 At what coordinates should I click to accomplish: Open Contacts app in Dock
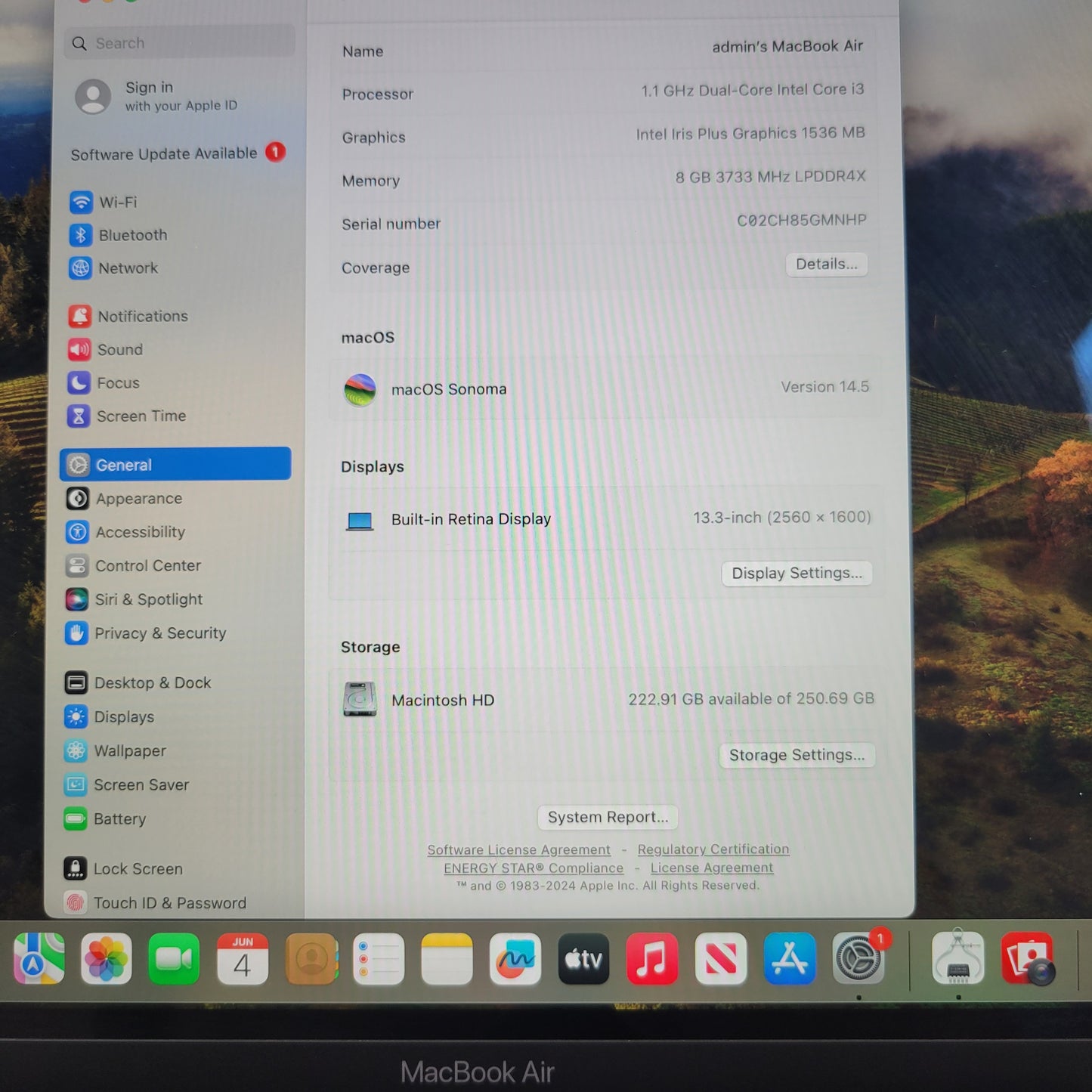tap(311, 958)
